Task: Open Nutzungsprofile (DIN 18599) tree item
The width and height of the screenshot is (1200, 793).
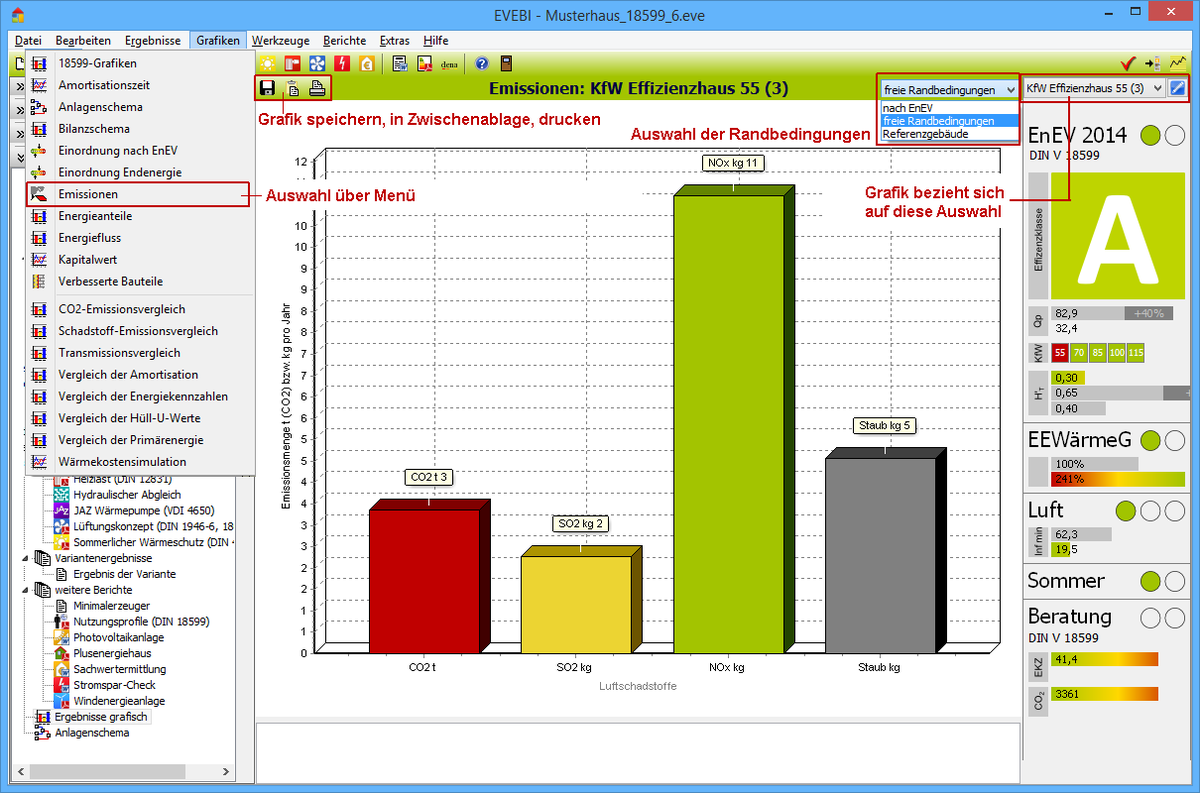Action: (x=141, y=621)
